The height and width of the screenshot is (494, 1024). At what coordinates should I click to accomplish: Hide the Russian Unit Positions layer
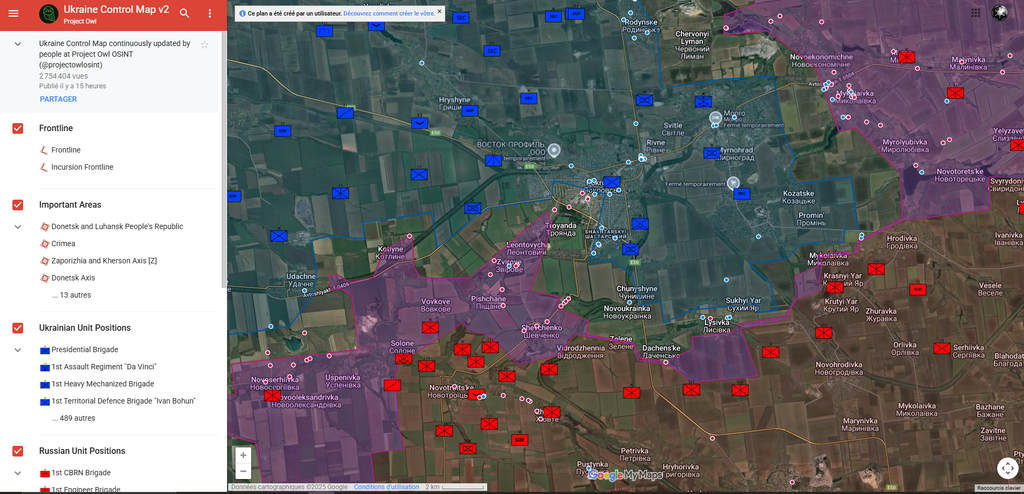click(18, 451)
